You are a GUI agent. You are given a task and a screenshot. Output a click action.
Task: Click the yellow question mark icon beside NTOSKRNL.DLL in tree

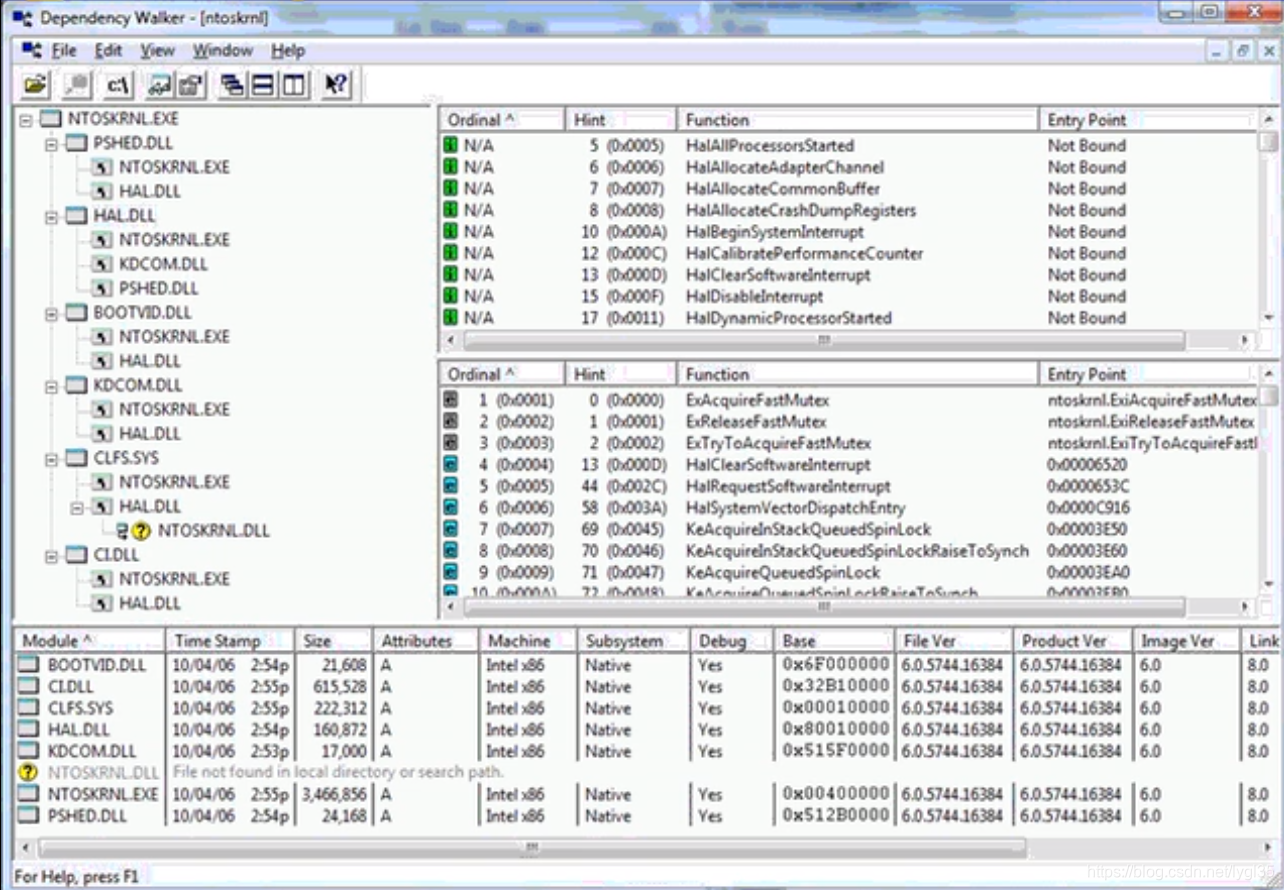click(141, 531)
